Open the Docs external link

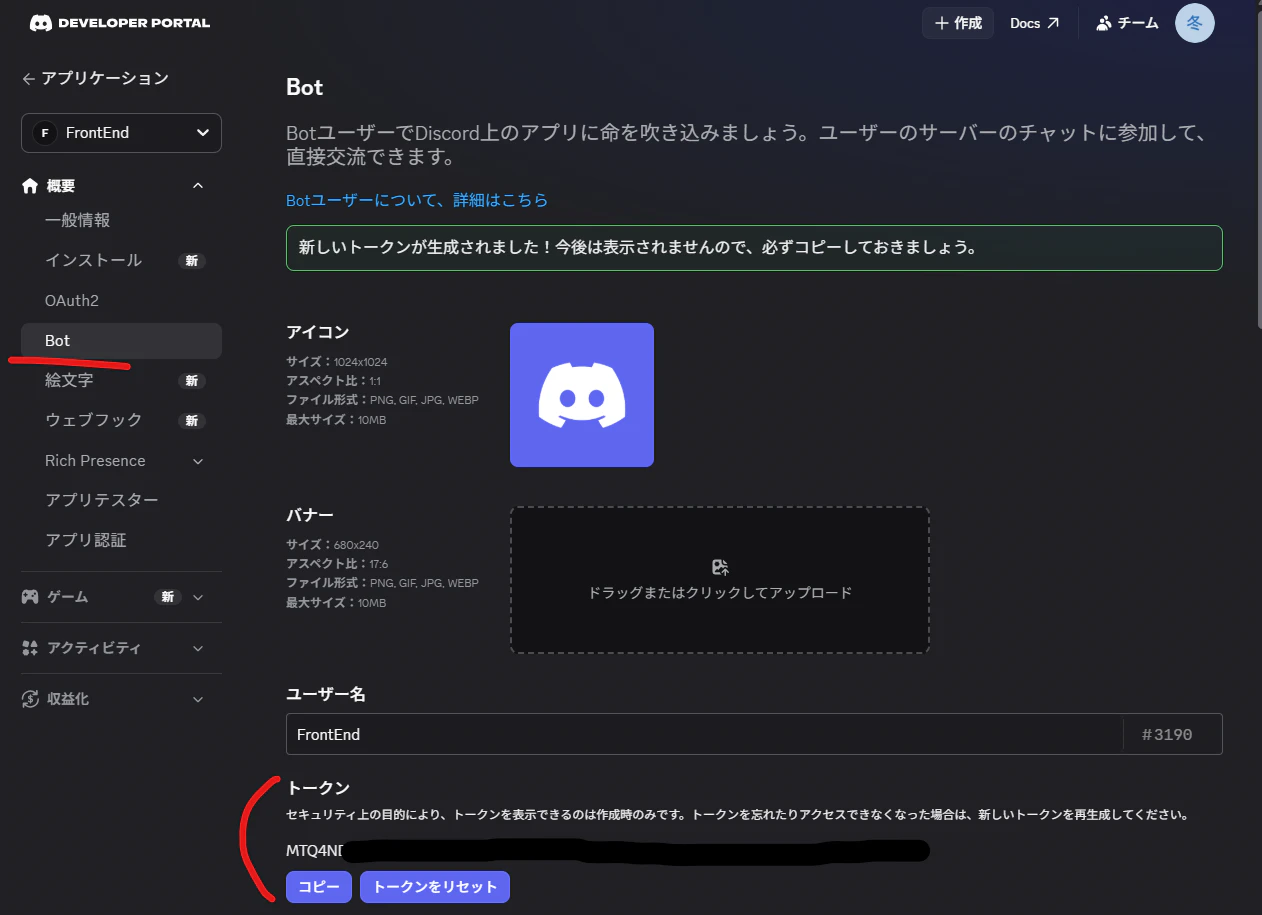point(1034,23)
